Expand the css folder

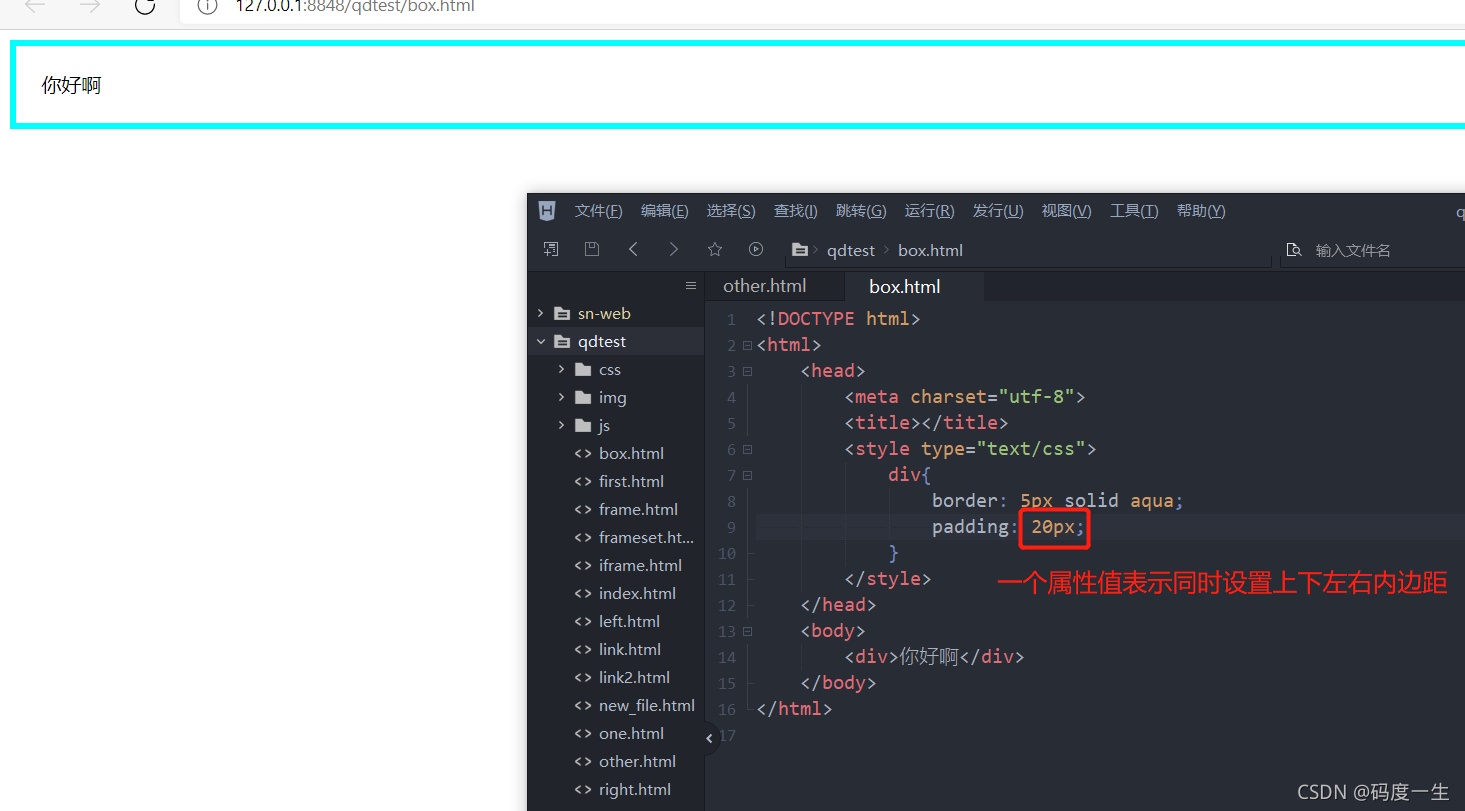562,369
